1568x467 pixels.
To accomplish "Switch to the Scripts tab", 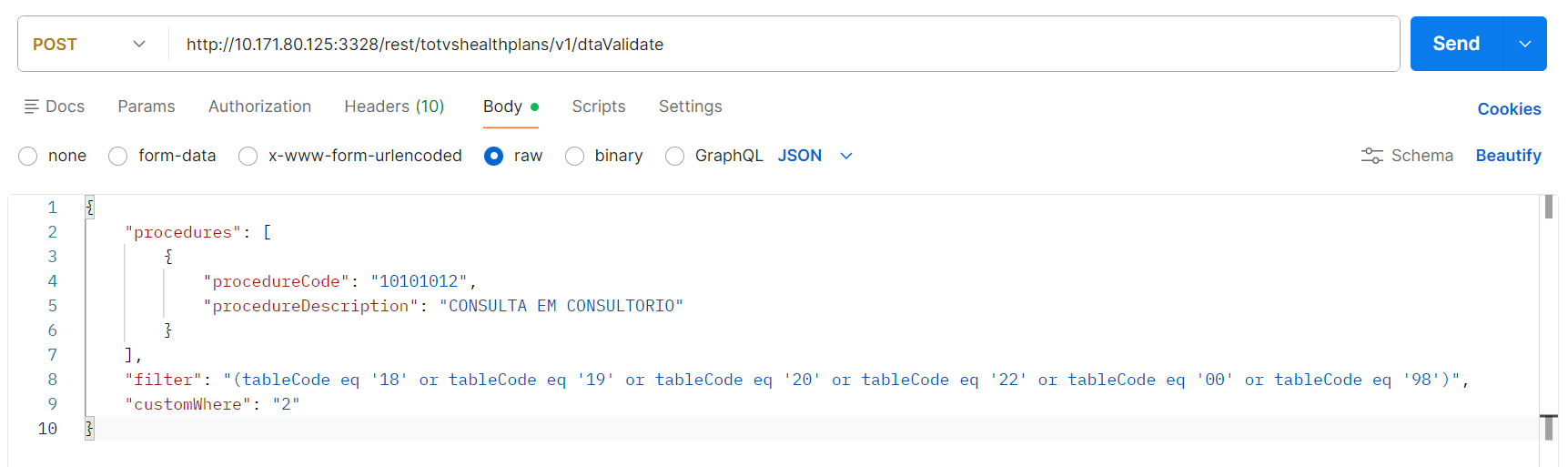I will point(599,107).
